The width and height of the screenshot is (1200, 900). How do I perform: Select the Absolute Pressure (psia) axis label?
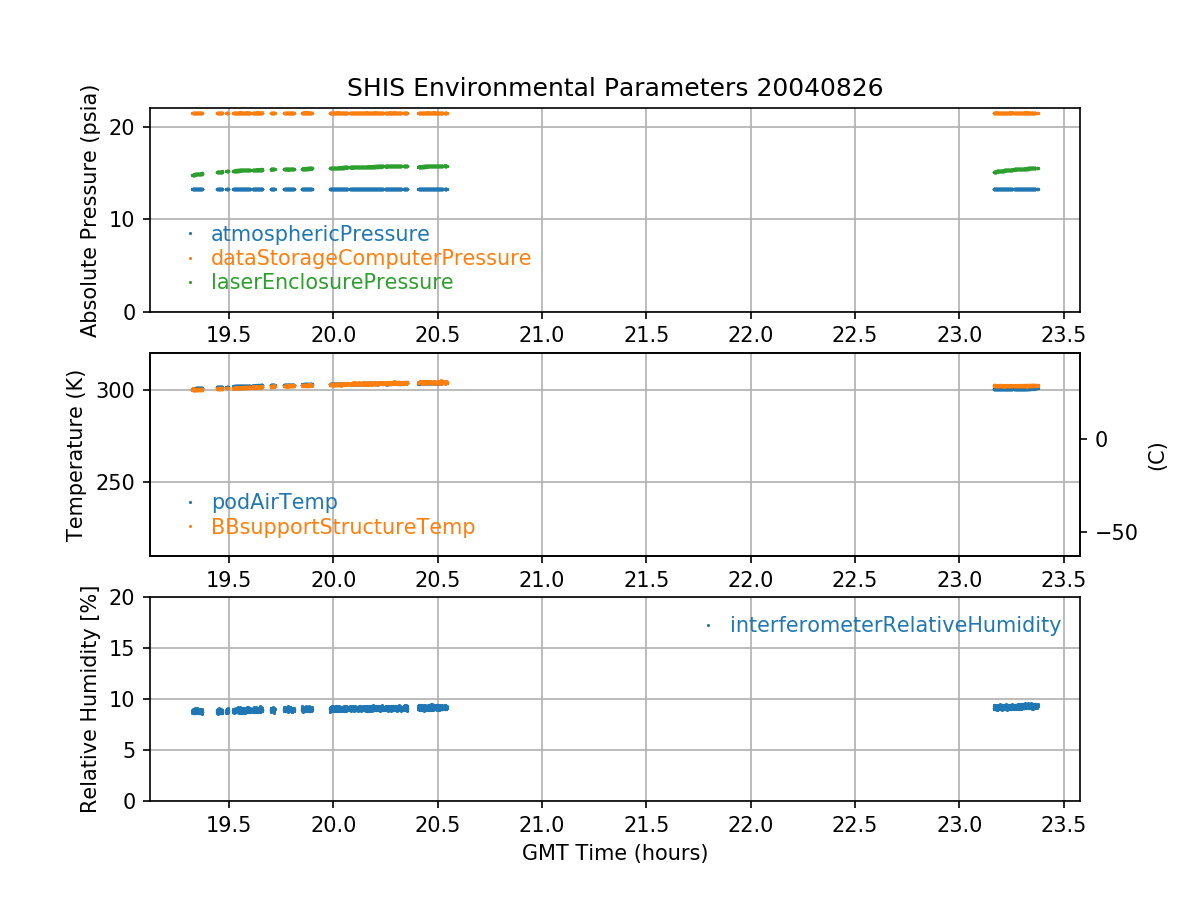coord(90,210)
